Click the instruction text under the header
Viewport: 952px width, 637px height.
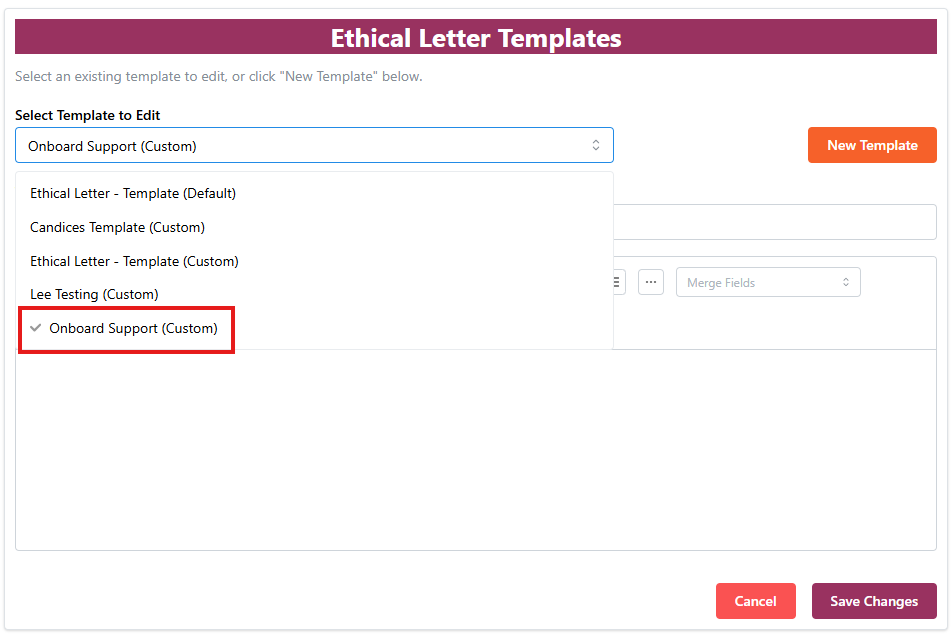click(x=219, y=77)
